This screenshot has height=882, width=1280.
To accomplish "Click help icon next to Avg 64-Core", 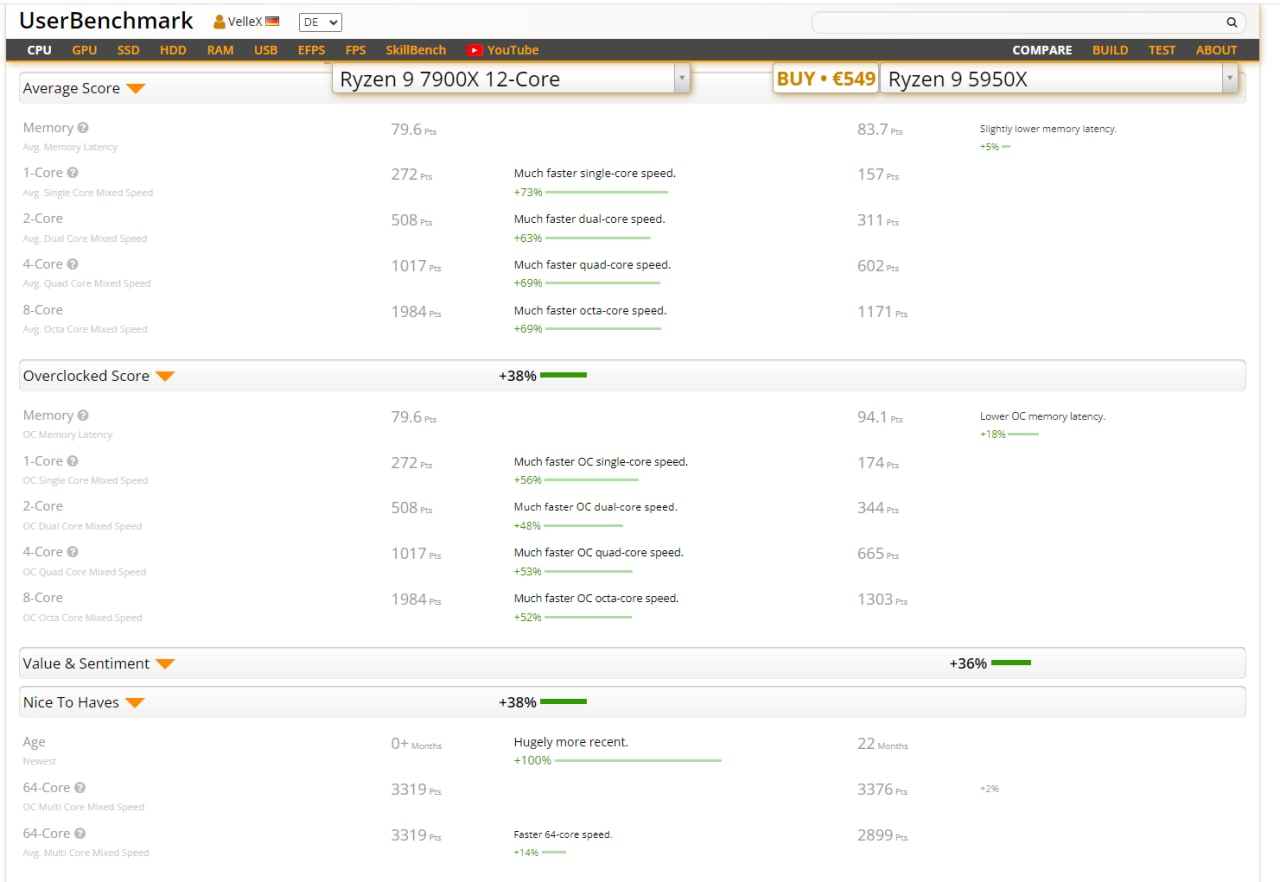I will 80,833.
